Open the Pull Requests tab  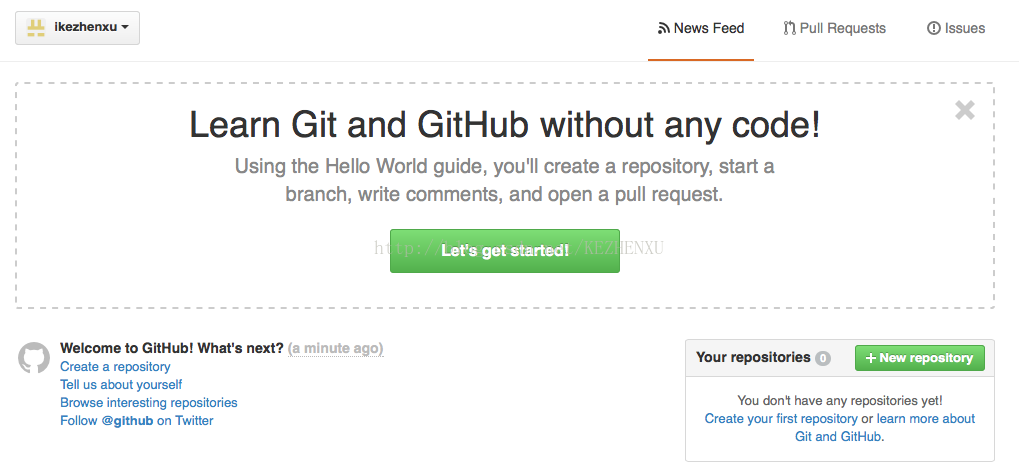point(834,29)
